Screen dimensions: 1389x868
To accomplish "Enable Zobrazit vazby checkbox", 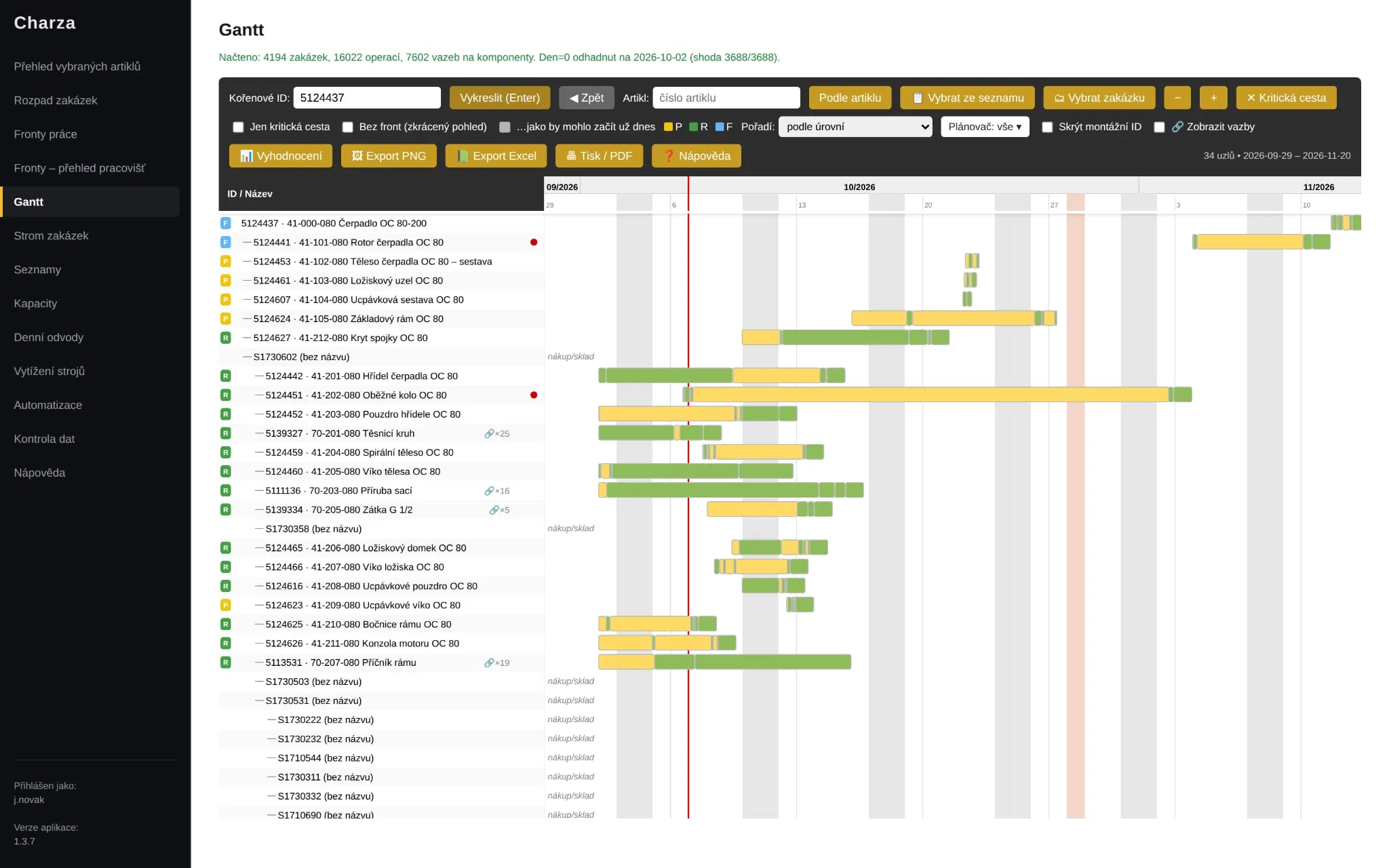I will click(1159, 127).
